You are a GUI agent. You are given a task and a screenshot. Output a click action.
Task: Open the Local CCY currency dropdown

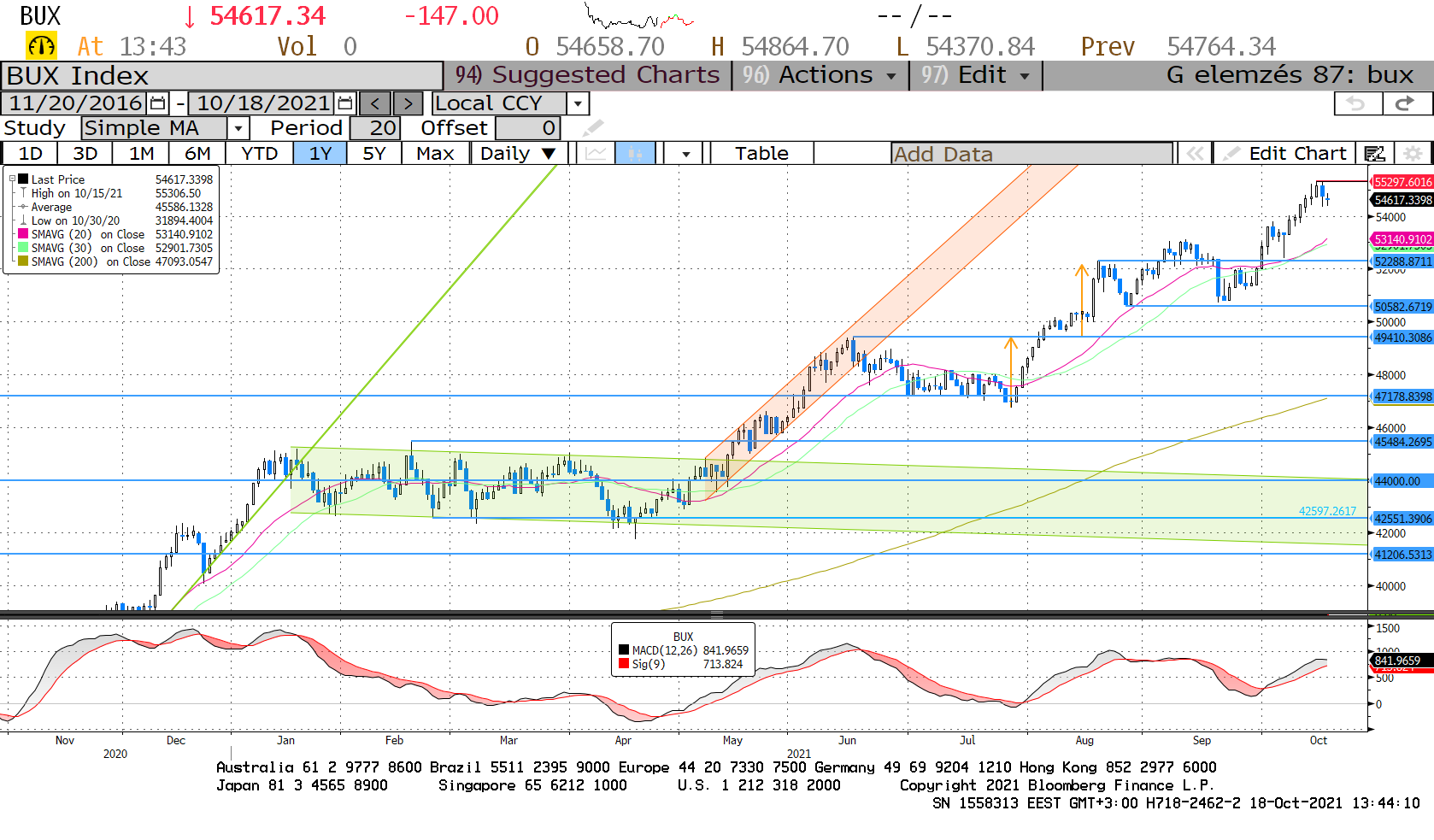(x=579, y=103)
